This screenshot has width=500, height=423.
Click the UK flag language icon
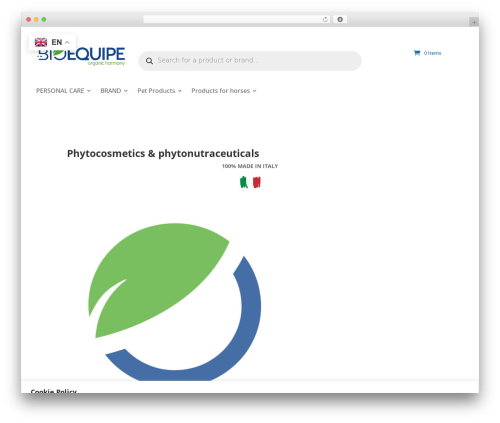pos(41,42)
